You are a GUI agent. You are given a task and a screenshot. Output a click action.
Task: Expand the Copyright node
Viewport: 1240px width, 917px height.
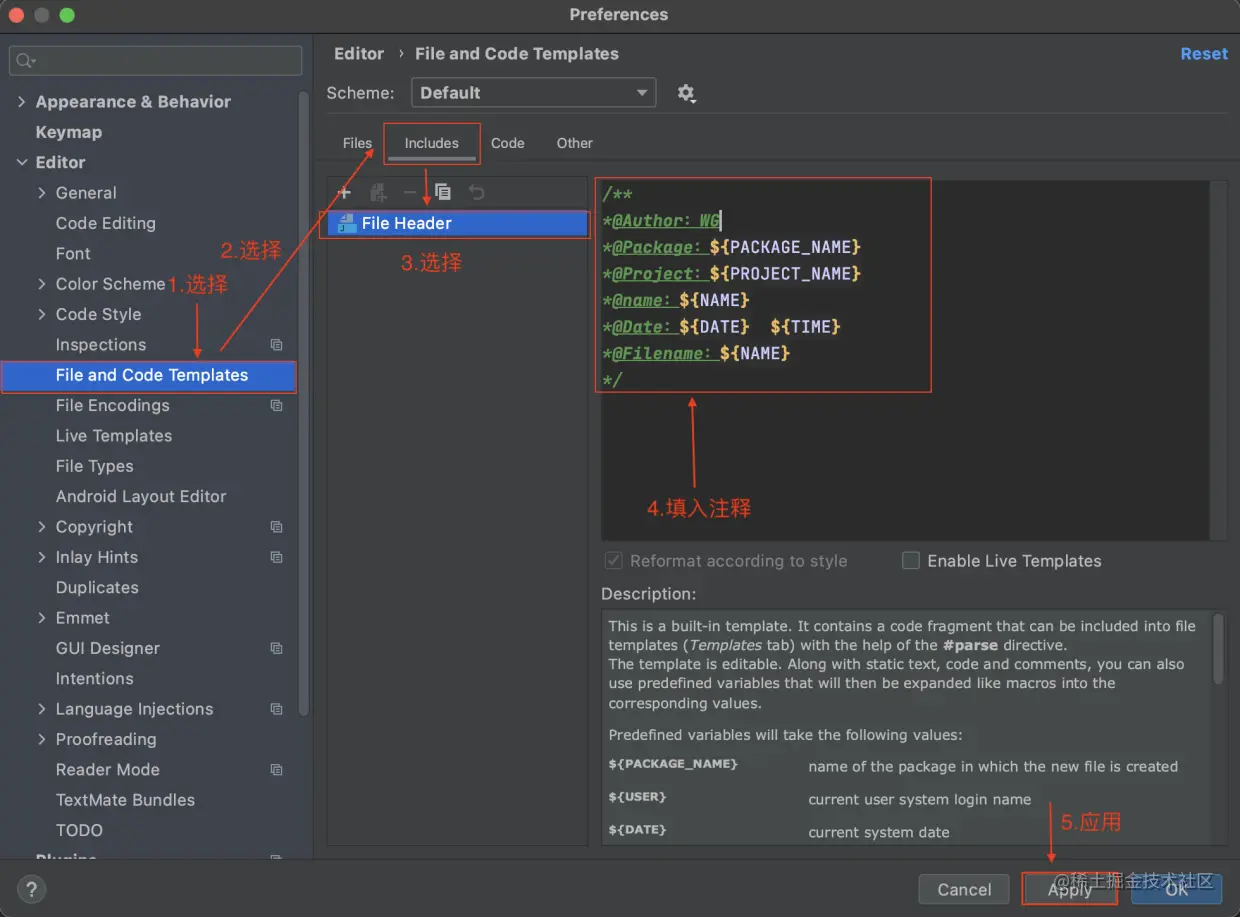point(42,527)
